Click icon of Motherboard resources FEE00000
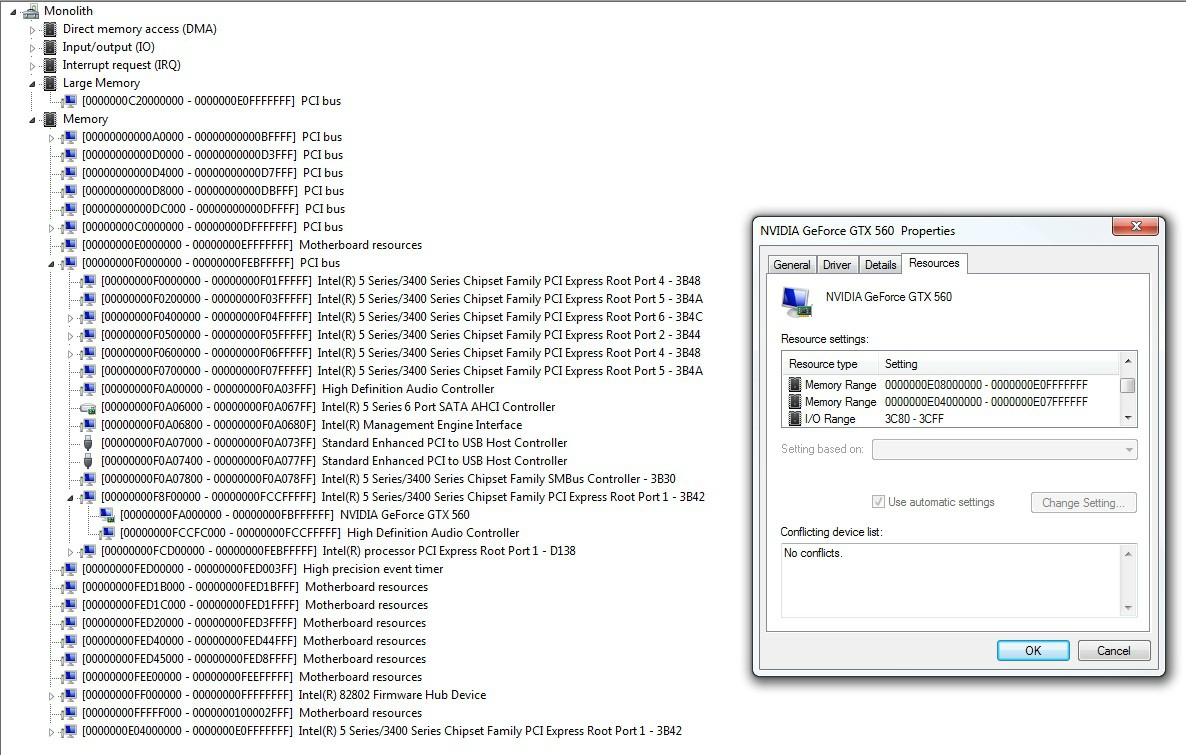1186x755 pixels. tap(69, 677)
